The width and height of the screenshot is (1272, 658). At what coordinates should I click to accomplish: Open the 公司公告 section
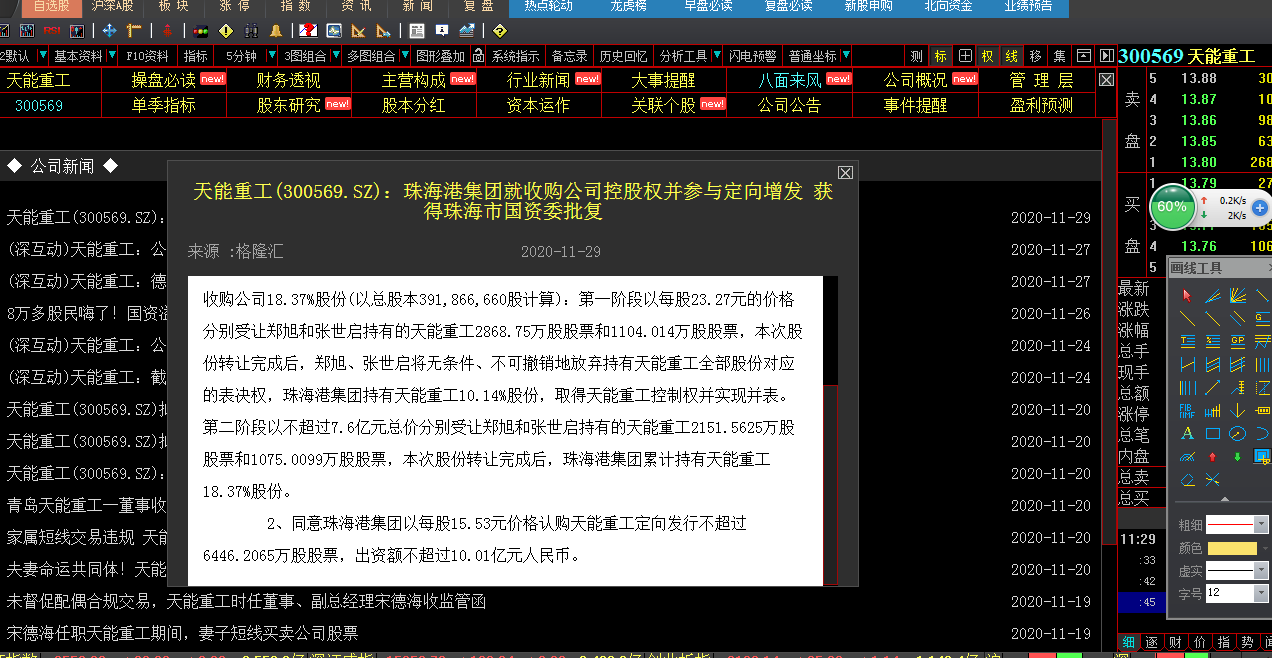(x=789, y=105)
